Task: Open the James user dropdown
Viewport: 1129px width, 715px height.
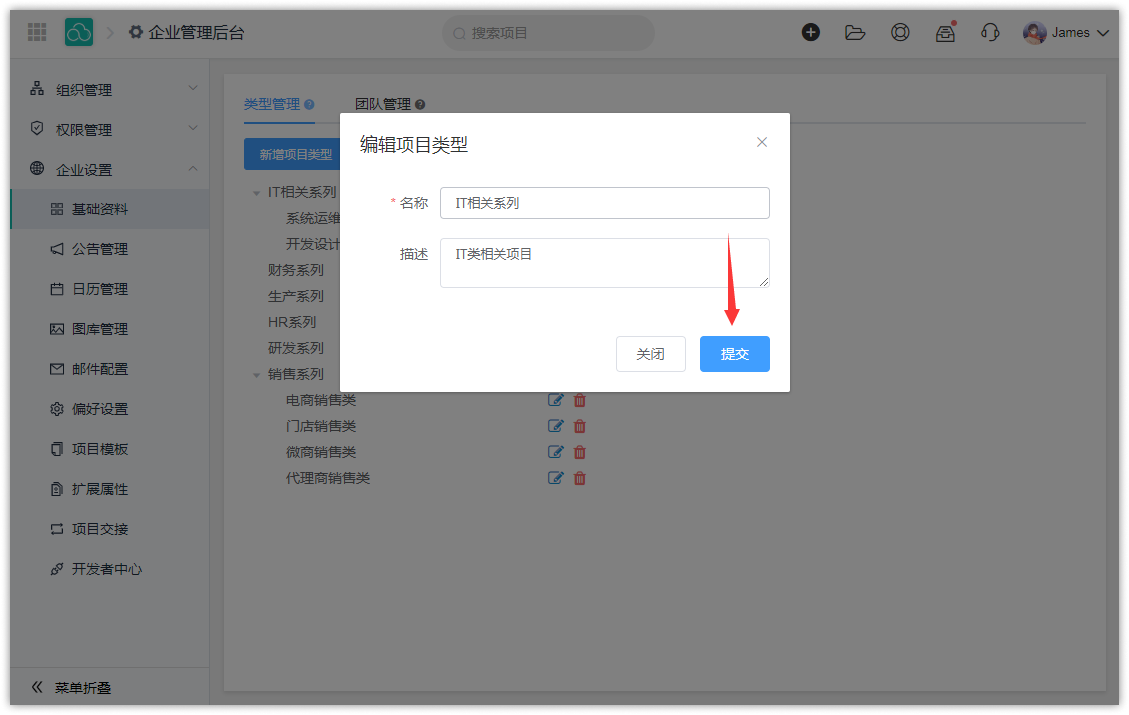Action: (1067, 33)
